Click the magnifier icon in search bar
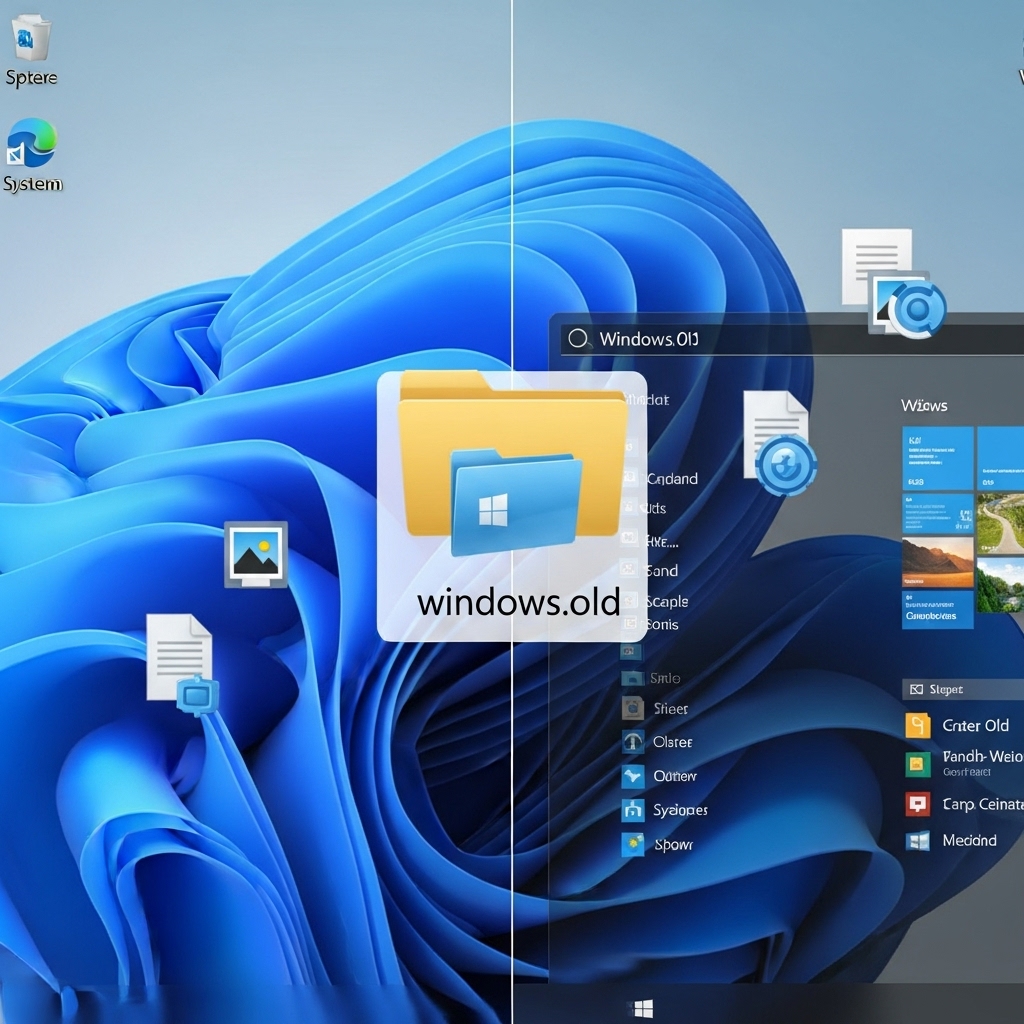1024x1024 pixels. (x=578, y=338)
